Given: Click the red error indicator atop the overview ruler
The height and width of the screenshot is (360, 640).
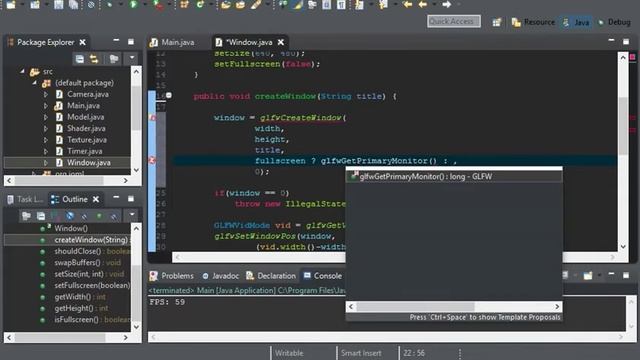Looking at the screenshot, I should 633,57.
